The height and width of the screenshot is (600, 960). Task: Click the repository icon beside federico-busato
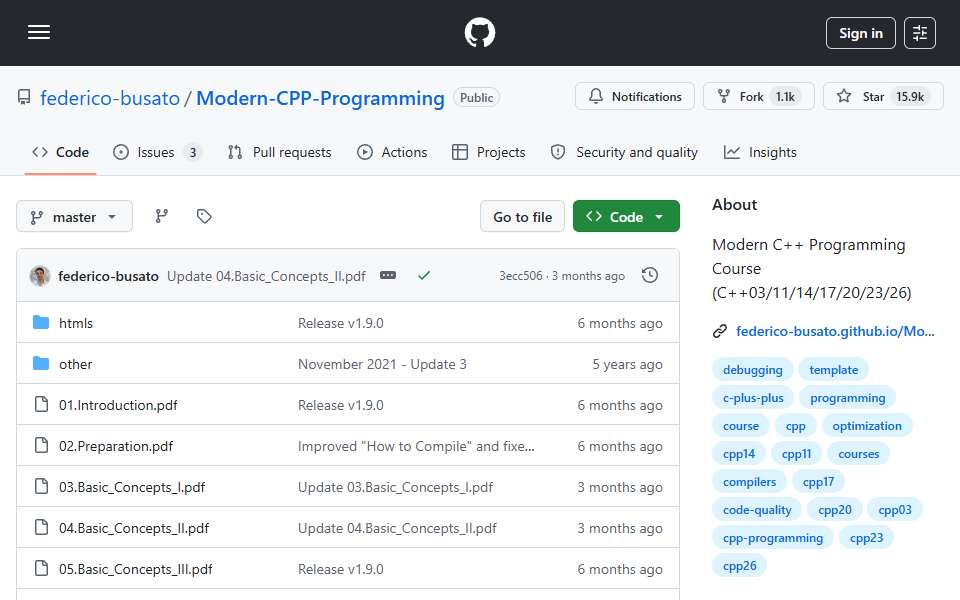24,97
